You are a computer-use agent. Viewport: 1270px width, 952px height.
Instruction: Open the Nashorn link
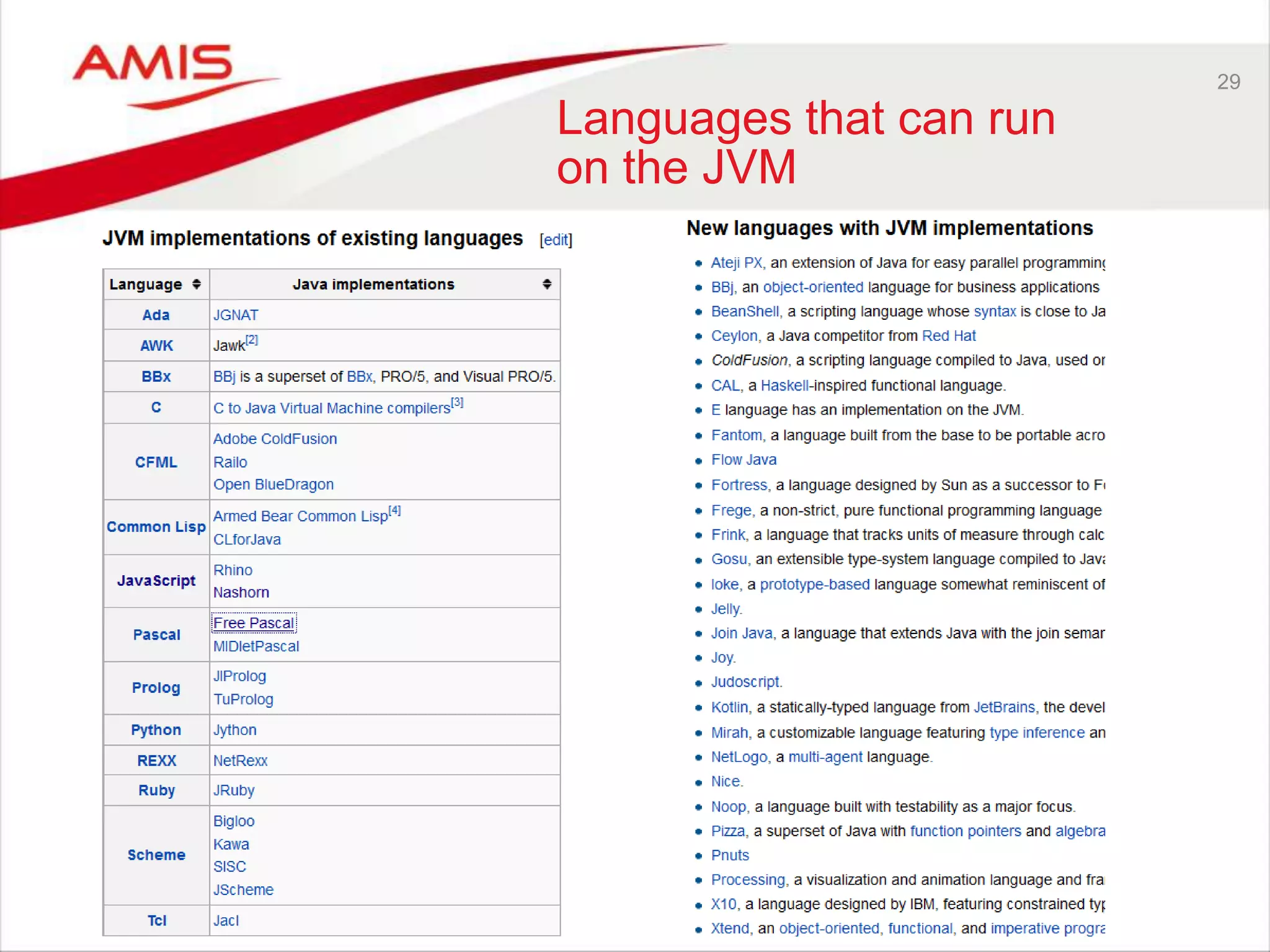[241, 593]
